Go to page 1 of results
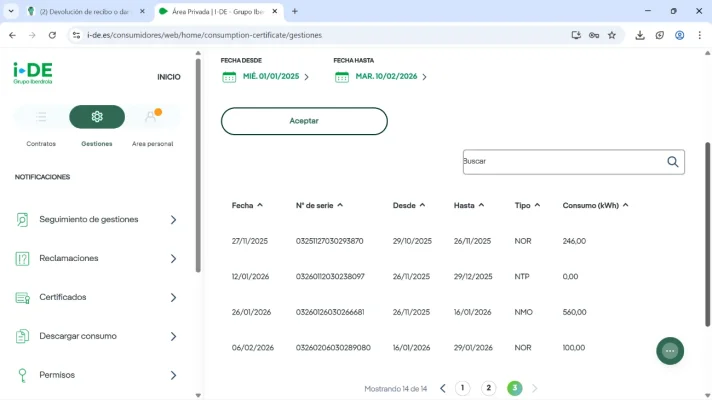The height and width of the screenshot is (400, 712). [462, 388]
